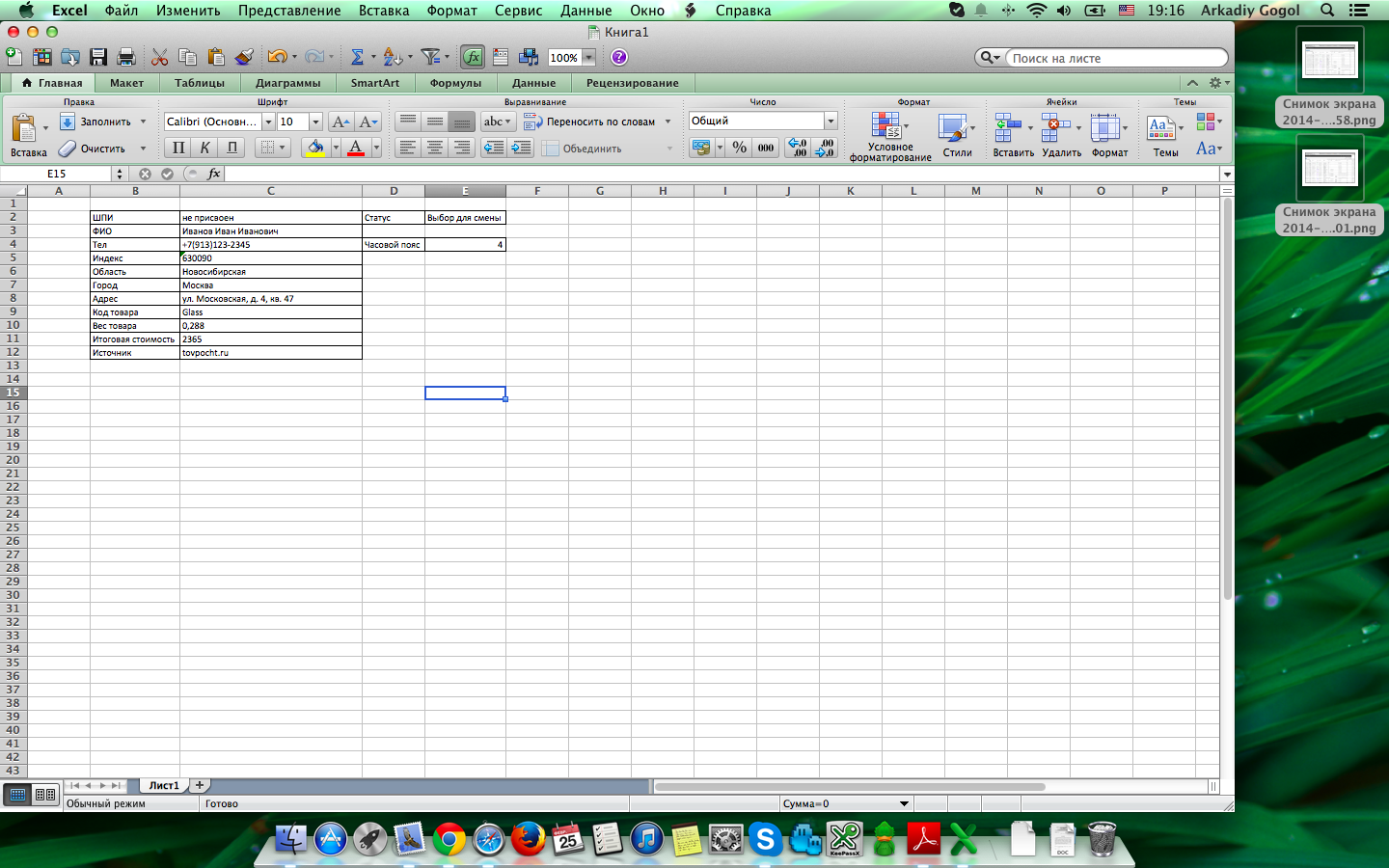
Task: Open theme colors swatch menu
Action: click(x=1208, y=122)
